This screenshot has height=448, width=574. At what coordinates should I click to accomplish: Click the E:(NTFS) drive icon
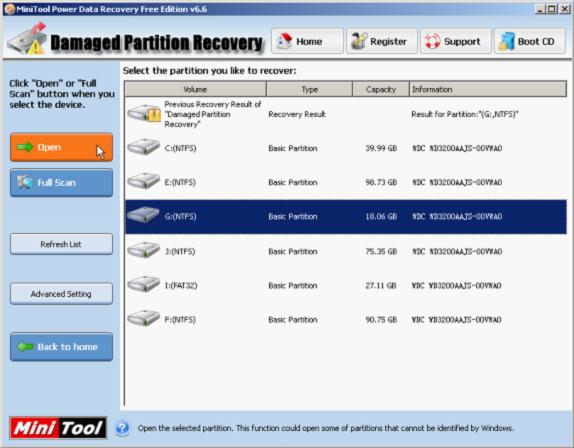pyautogui.click(x=144, y=181)
